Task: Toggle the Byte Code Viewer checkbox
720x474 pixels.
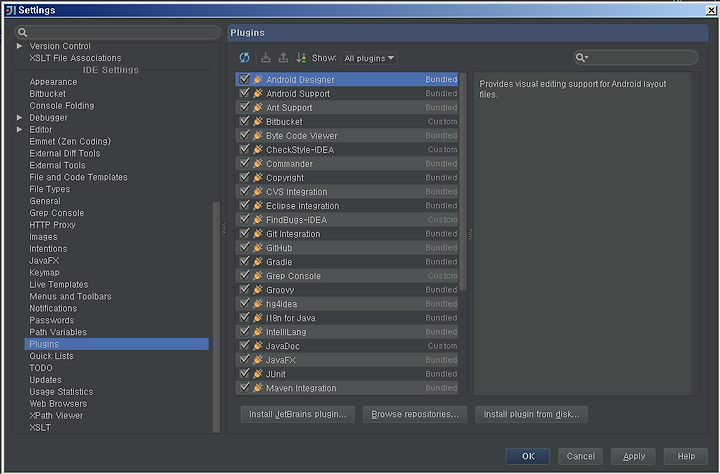Action: click(x=245, y=135)
